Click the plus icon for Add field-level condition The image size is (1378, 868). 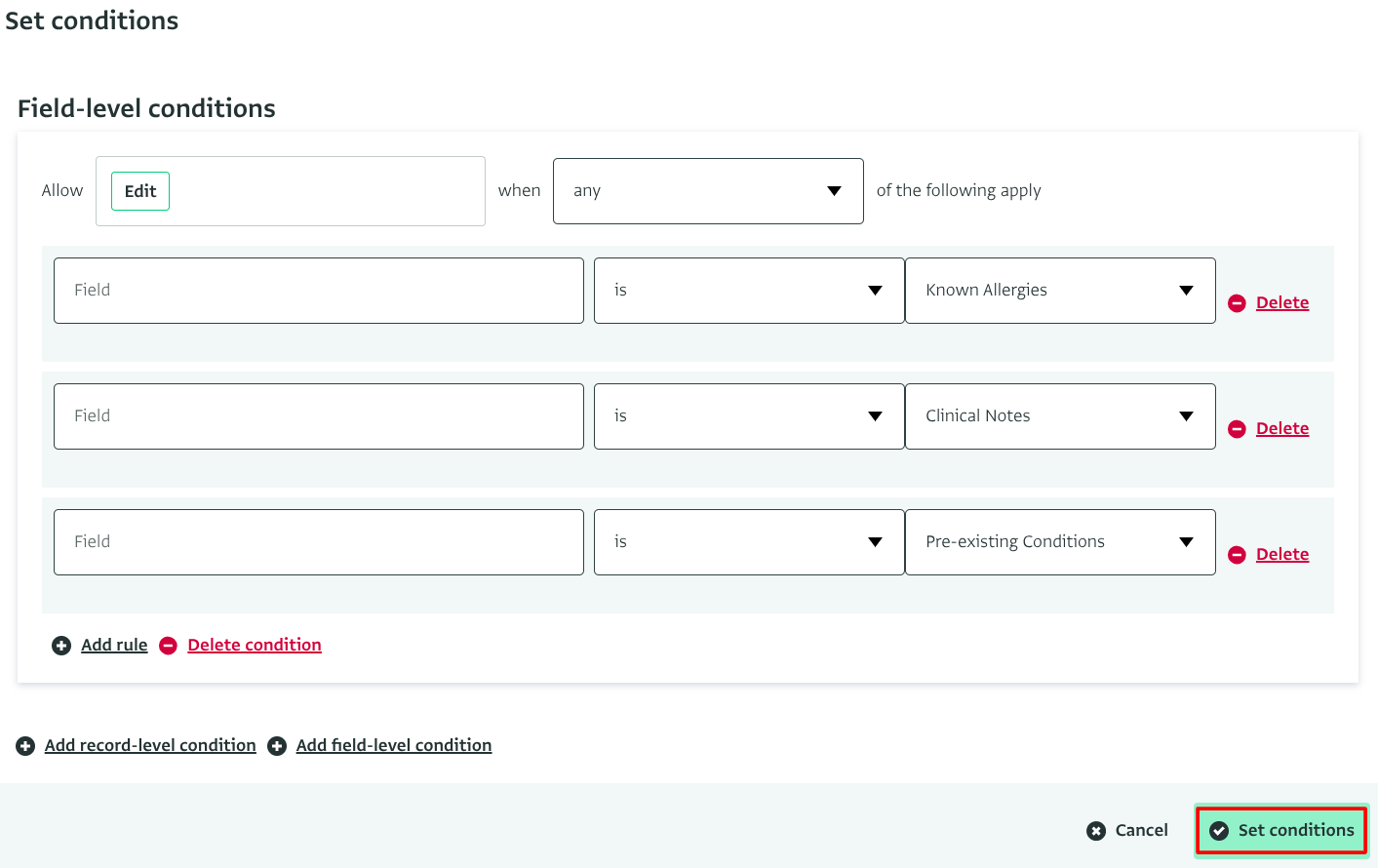tap(277, 746)
